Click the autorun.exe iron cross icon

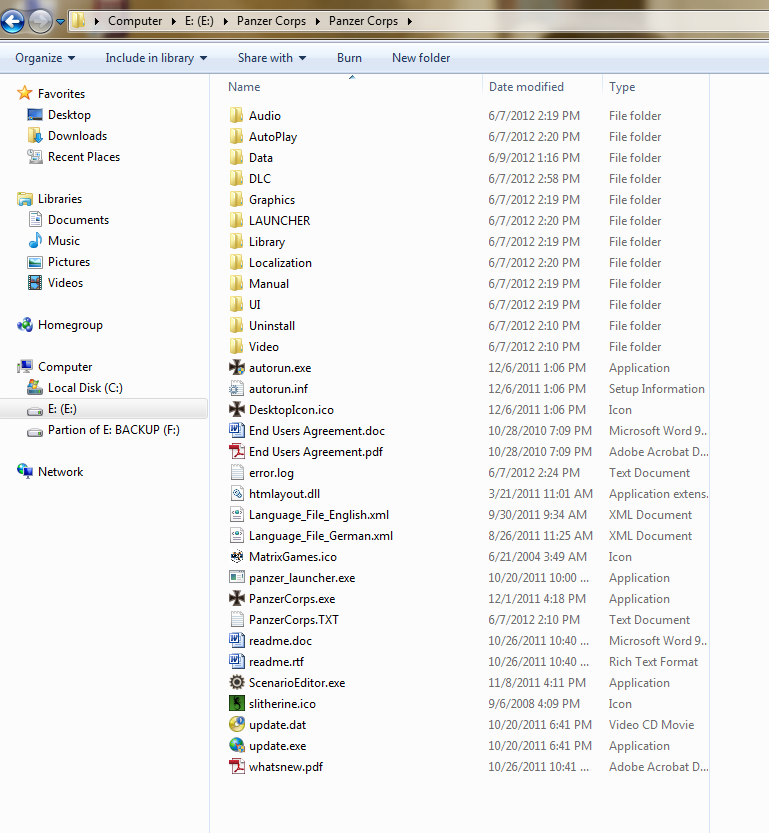point(237,368)
